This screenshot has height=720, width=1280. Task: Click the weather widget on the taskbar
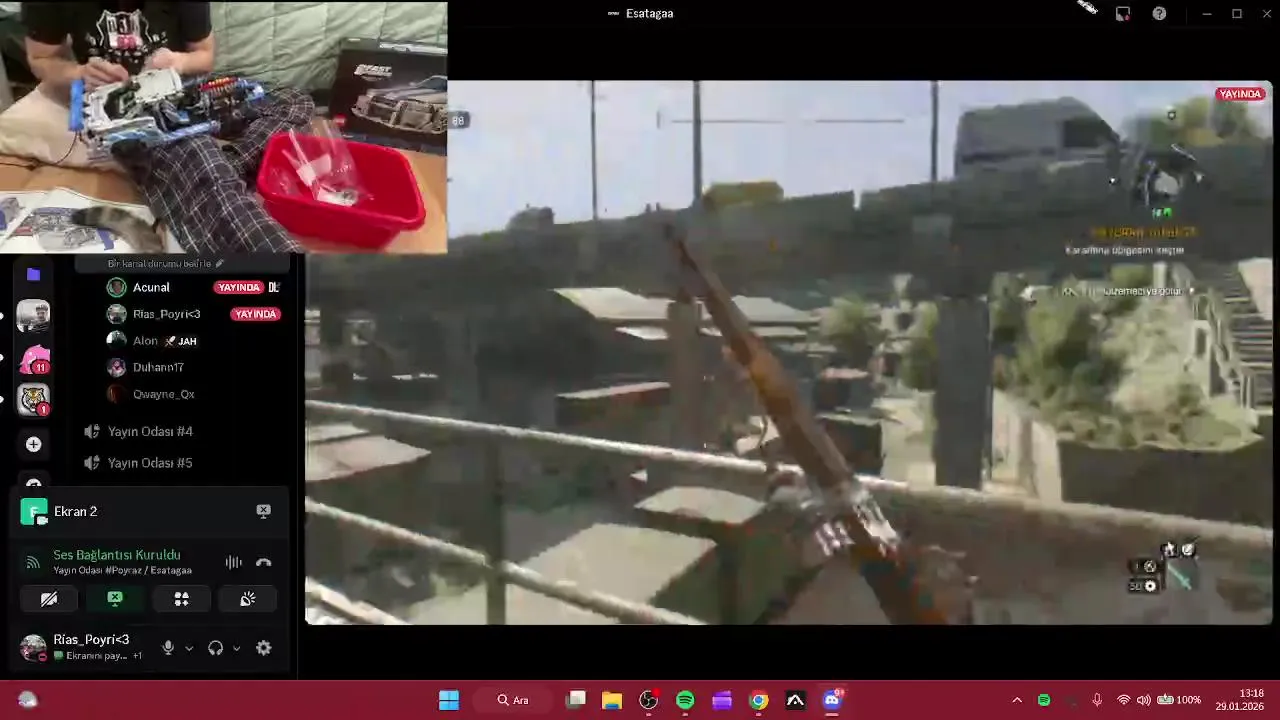coord(27,700)
